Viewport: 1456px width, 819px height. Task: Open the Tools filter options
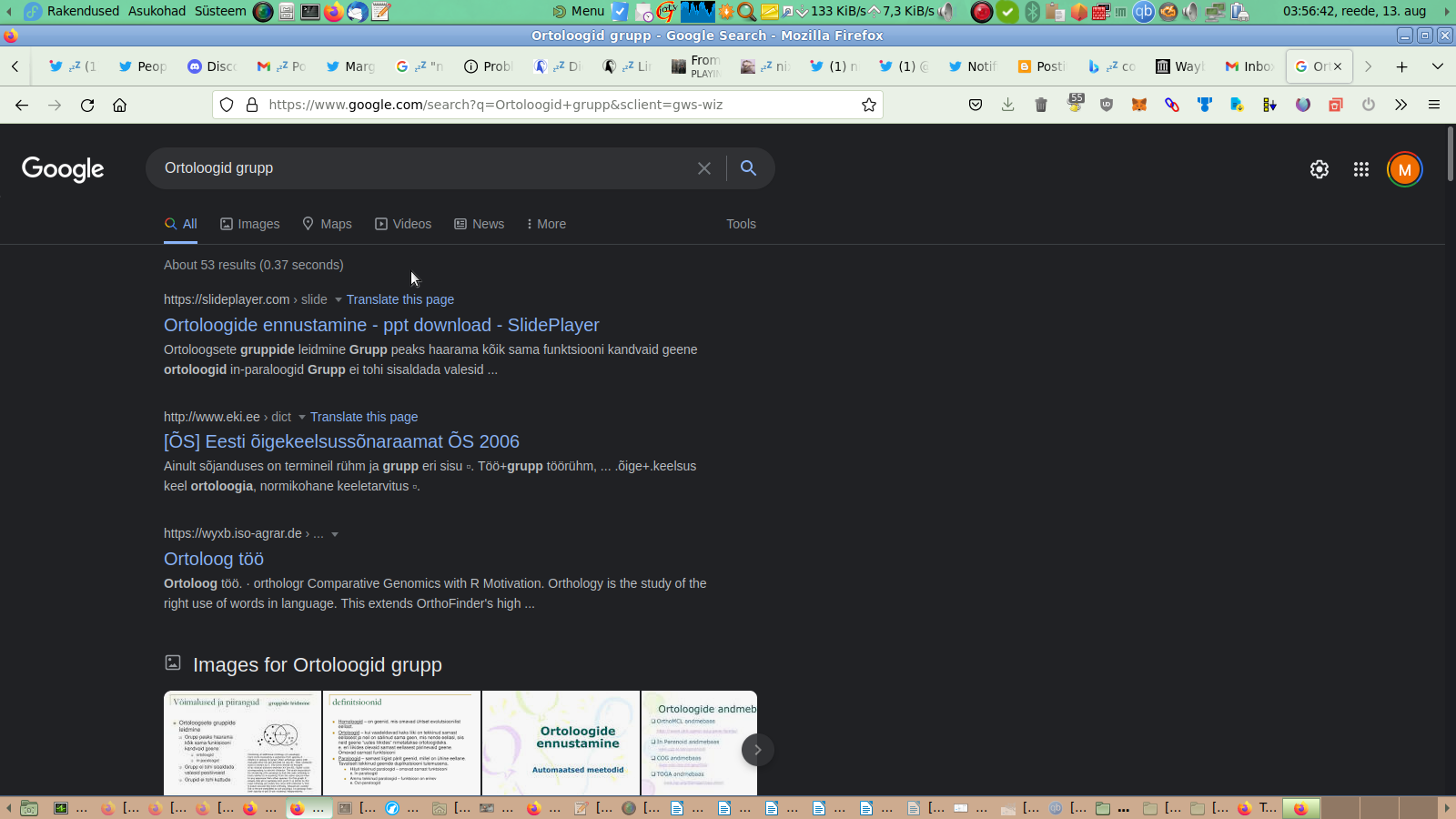[x=741, y=224]
